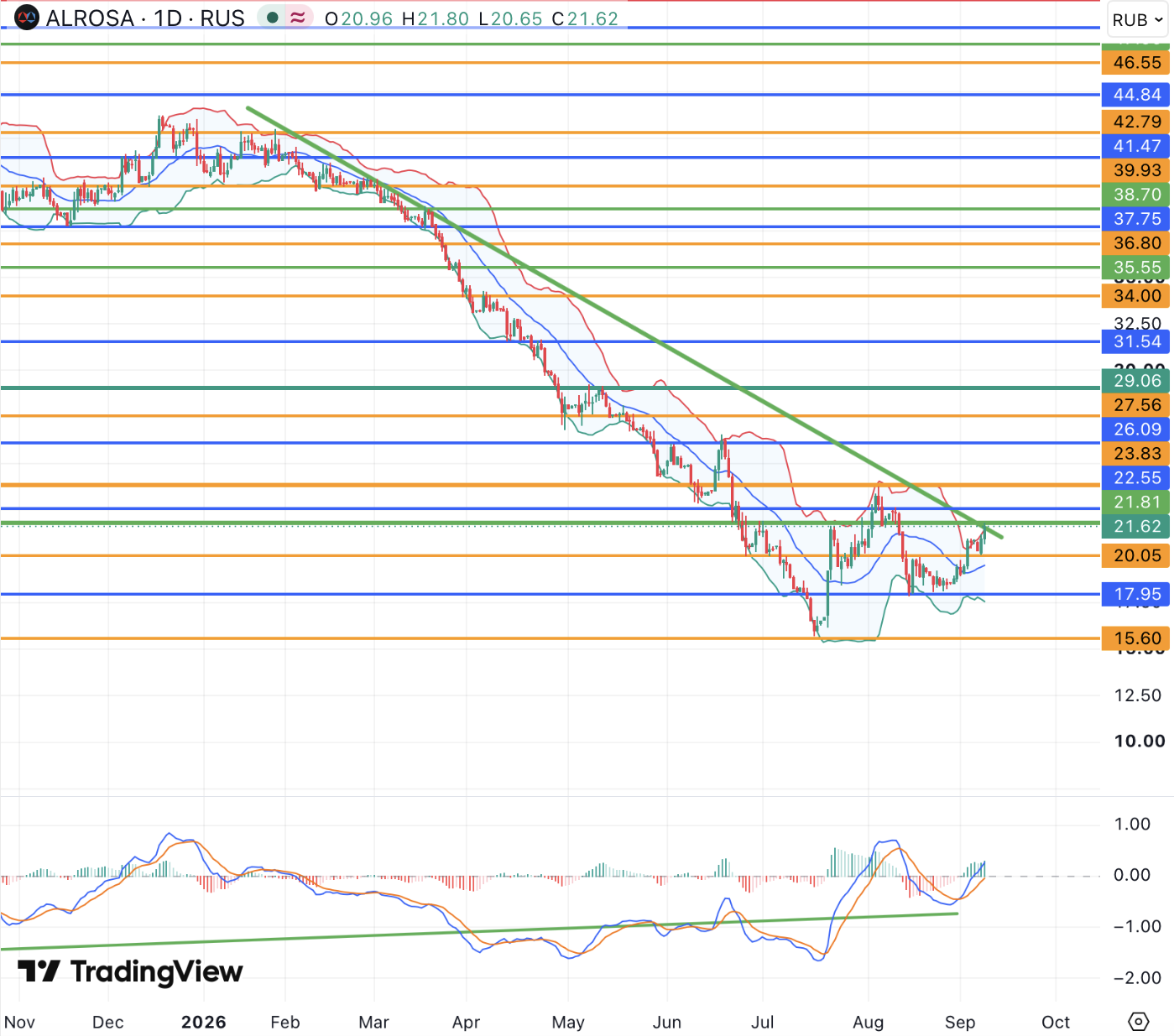
Task: Select the 17.95 price level label
Action: click(1137, 594)
